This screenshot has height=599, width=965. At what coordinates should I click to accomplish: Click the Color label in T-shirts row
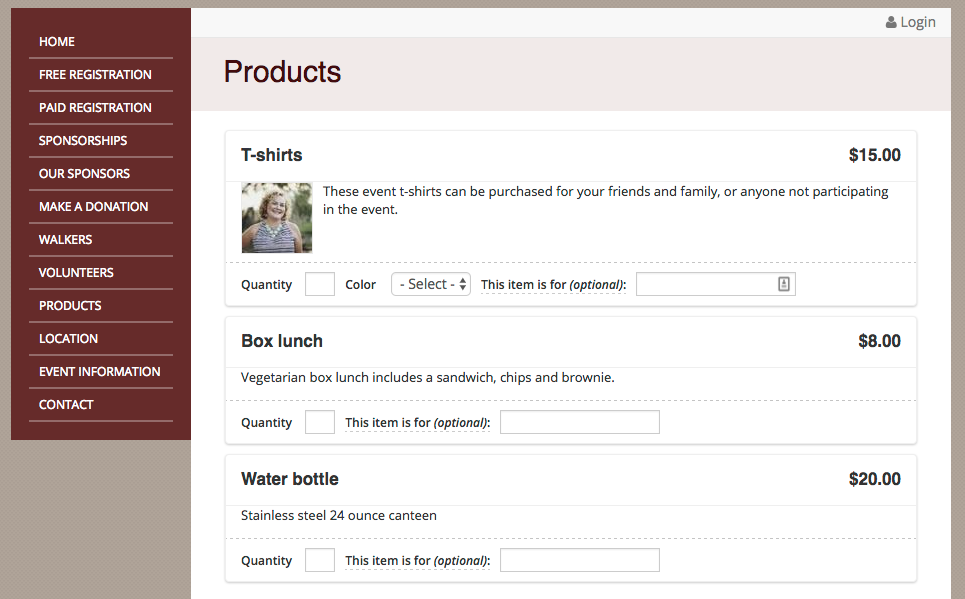(361, 285)
